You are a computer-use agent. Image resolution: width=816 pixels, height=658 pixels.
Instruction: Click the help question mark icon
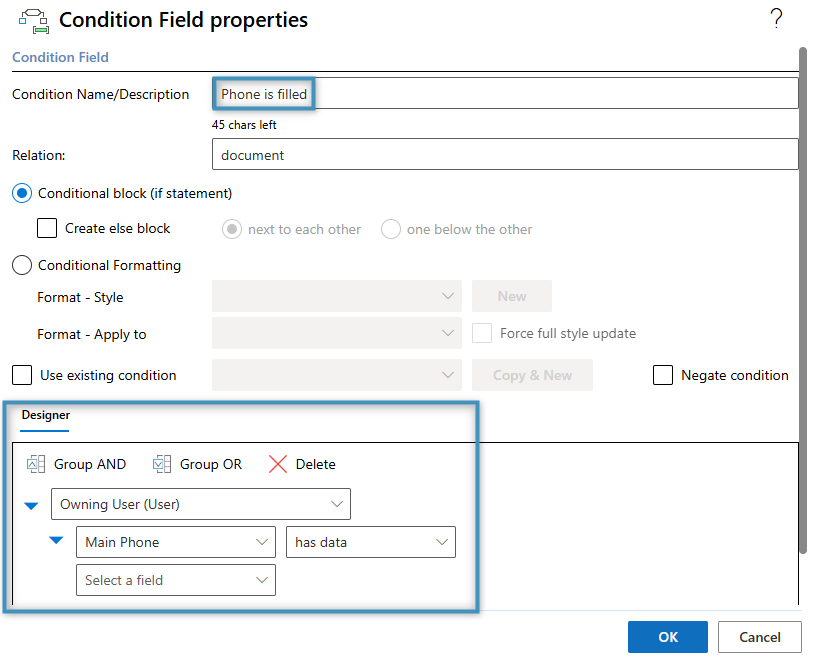(x=776, y=18)
